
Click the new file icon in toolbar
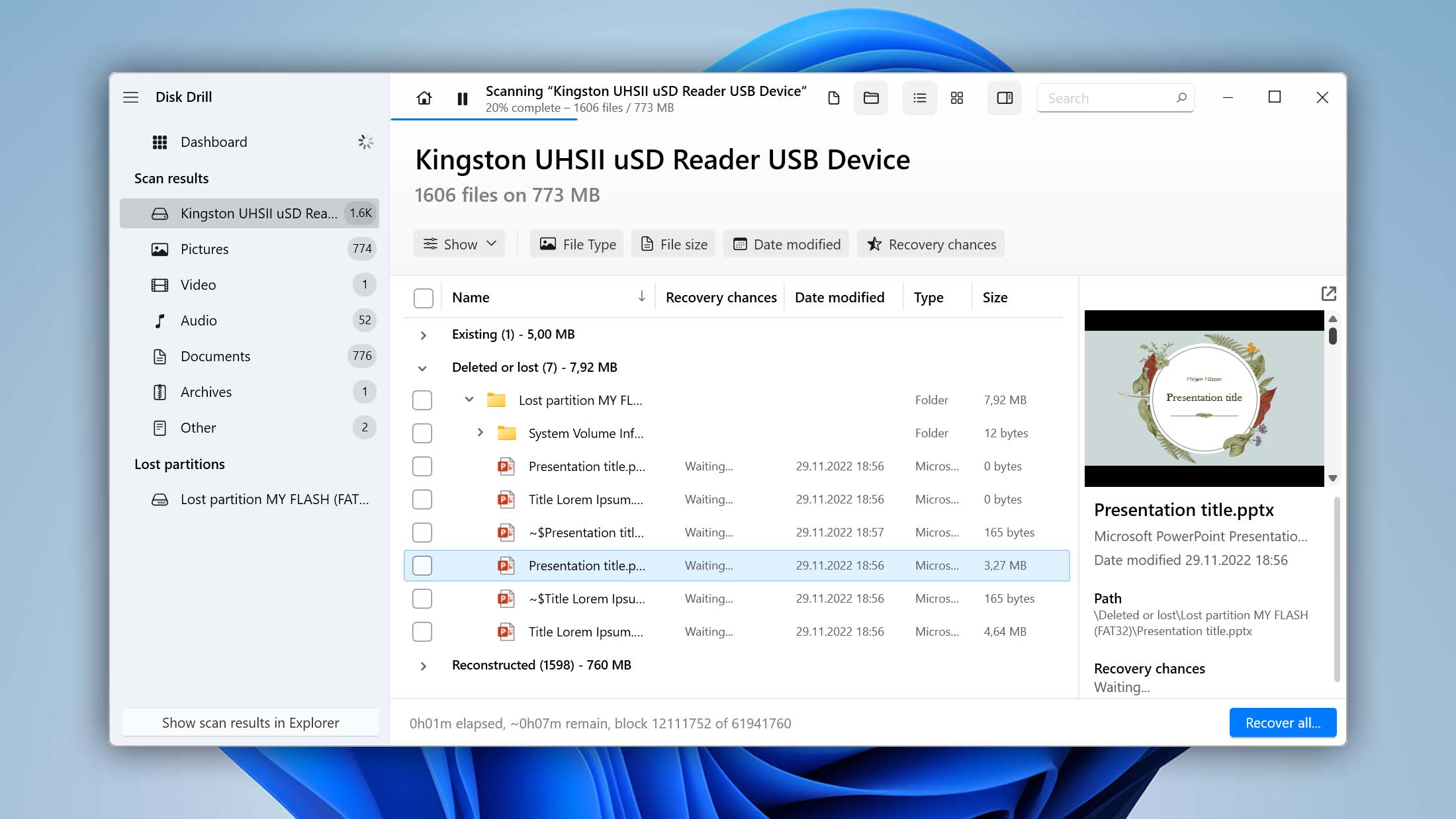(x=833, y=97)
